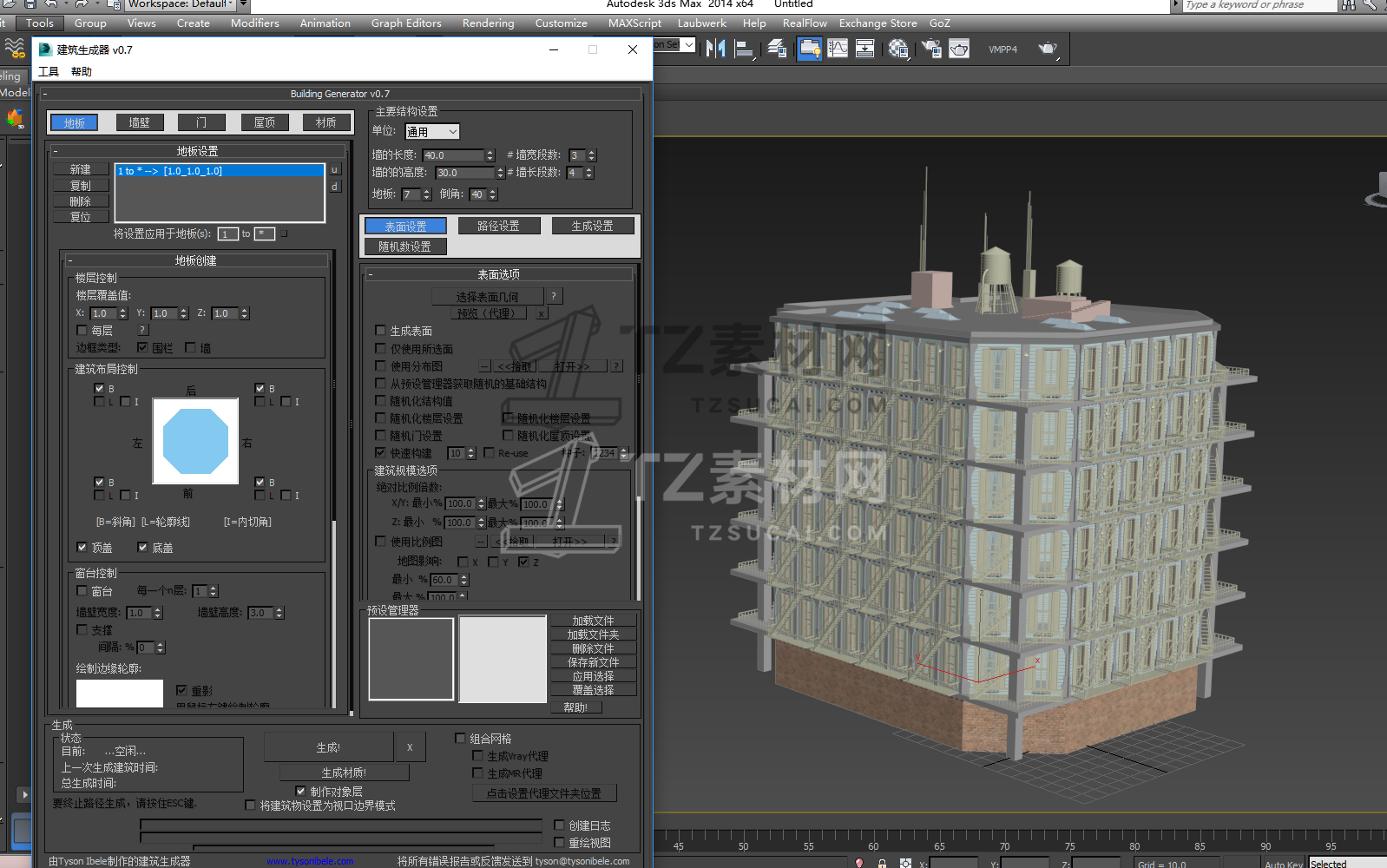
Task: Click the Mirror tool icon
Action: (715, 49)
